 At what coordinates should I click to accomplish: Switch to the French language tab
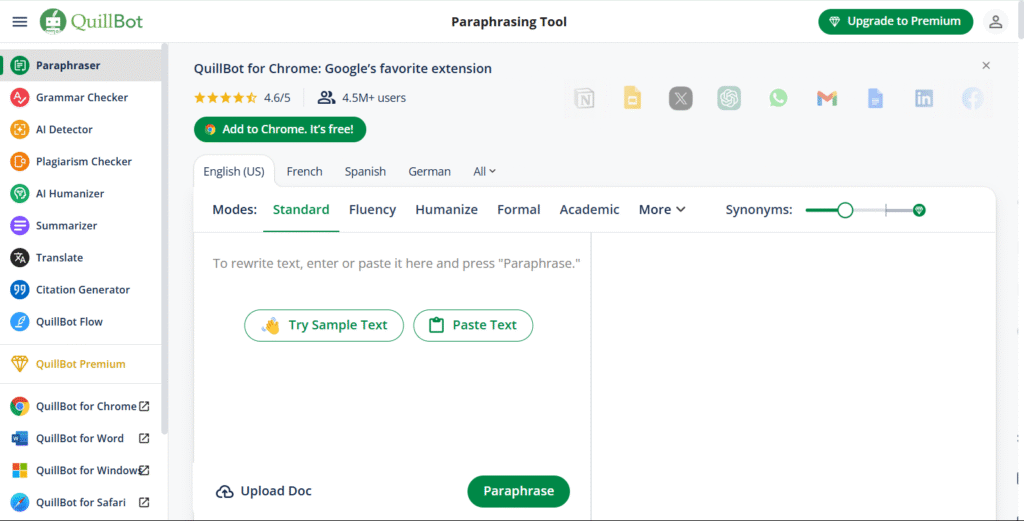(x=304, y=171)
